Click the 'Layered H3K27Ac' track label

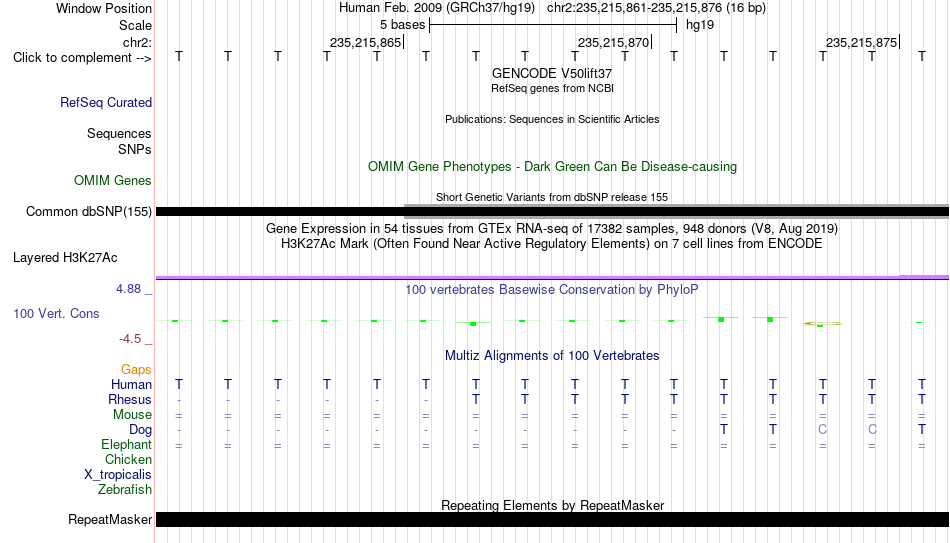tap(65, 258)
